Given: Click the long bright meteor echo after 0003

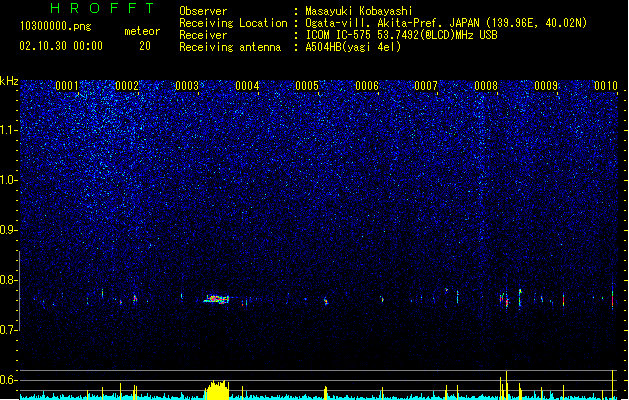Looking at the screenshot, I should (x=217, y=299).
